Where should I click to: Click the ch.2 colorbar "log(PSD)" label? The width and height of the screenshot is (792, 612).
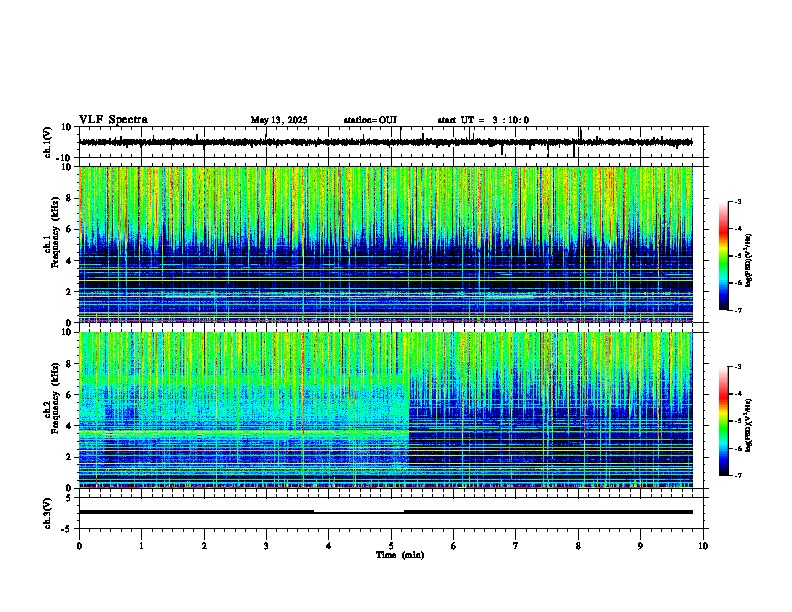coord(748,425)
